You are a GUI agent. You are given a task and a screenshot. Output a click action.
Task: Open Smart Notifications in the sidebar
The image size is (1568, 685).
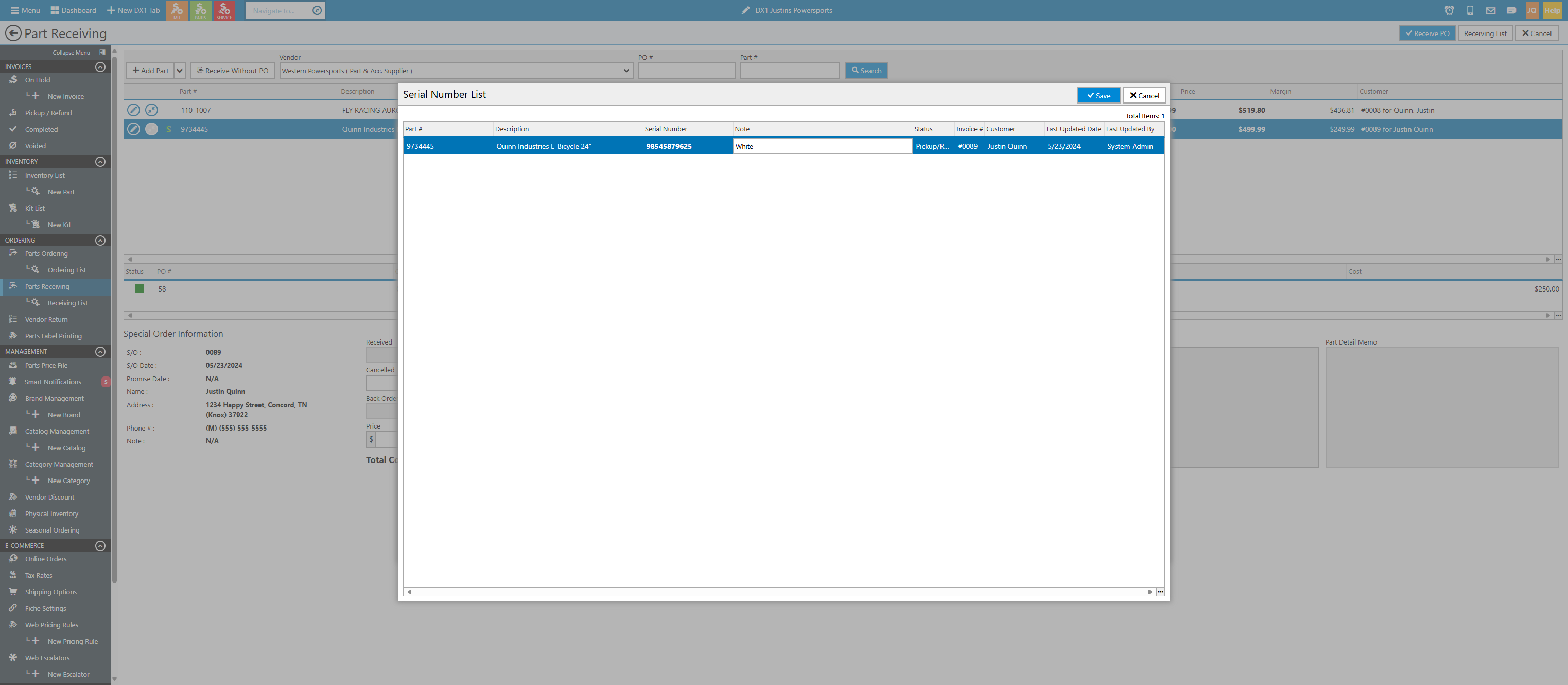53,382
